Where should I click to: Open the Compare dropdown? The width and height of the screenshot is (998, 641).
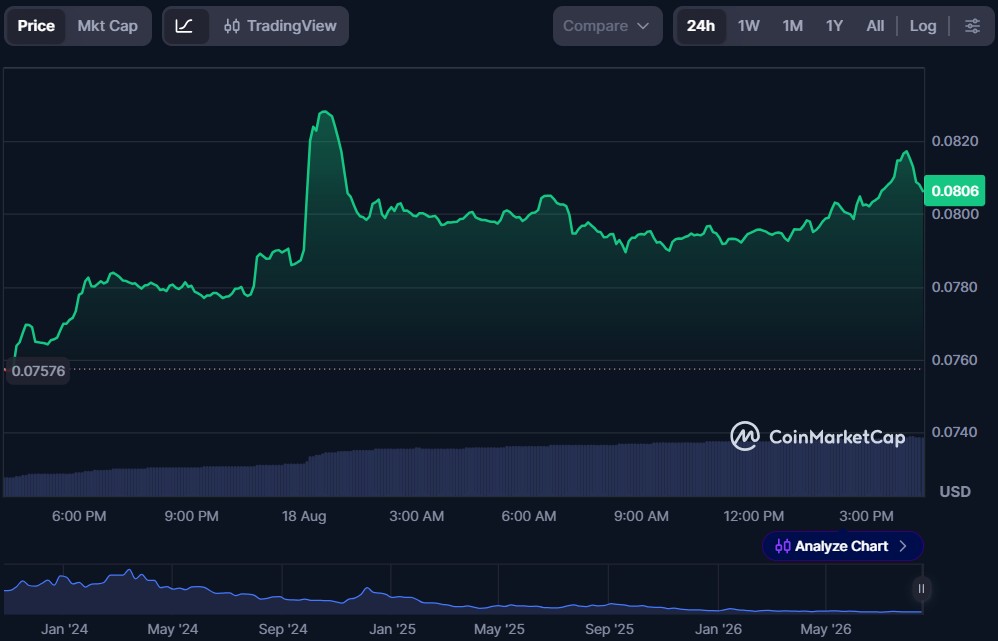(x=607, y=26)
